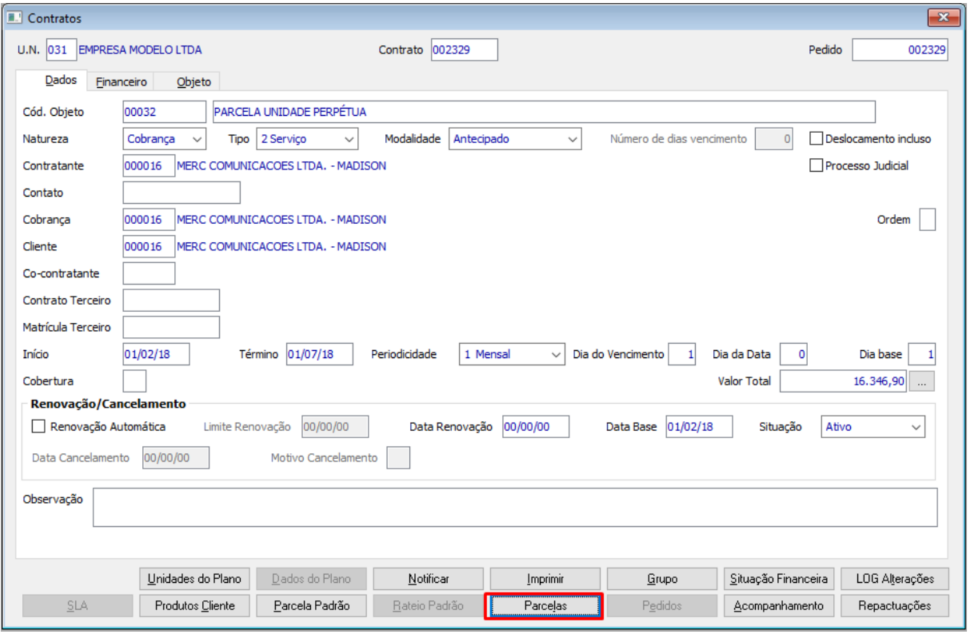Viewport: 969px width, 633px height.
Task: Open Repactuações
Action: 895,606
